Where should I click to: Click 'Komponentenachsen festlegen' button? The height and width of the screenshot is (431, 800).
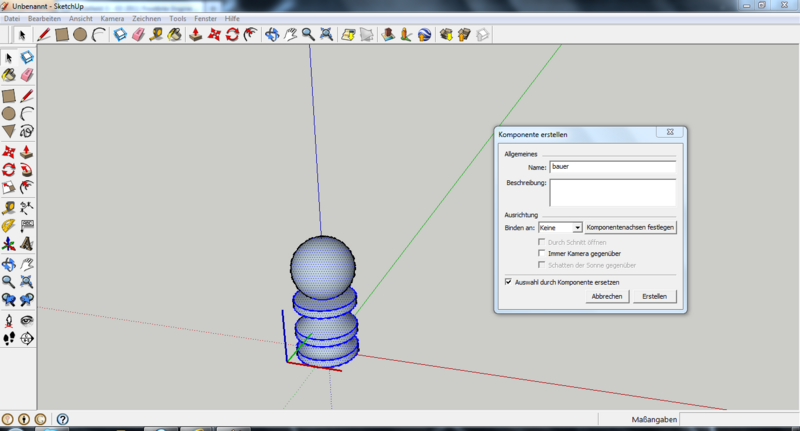click(x=630, y=228)
